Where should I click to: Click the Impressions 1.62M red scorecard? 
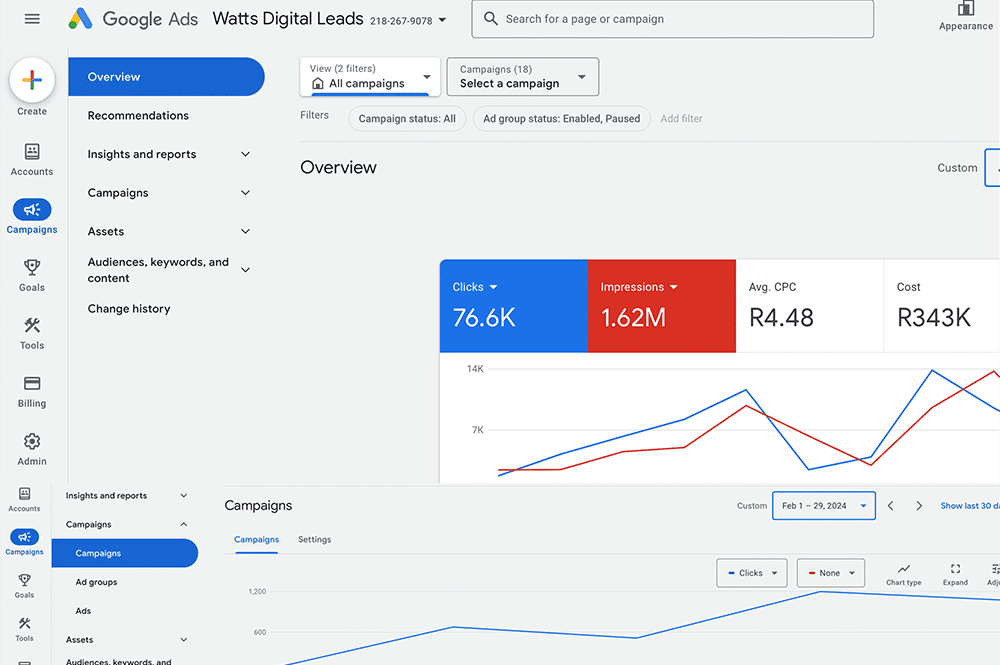[662, 306]
